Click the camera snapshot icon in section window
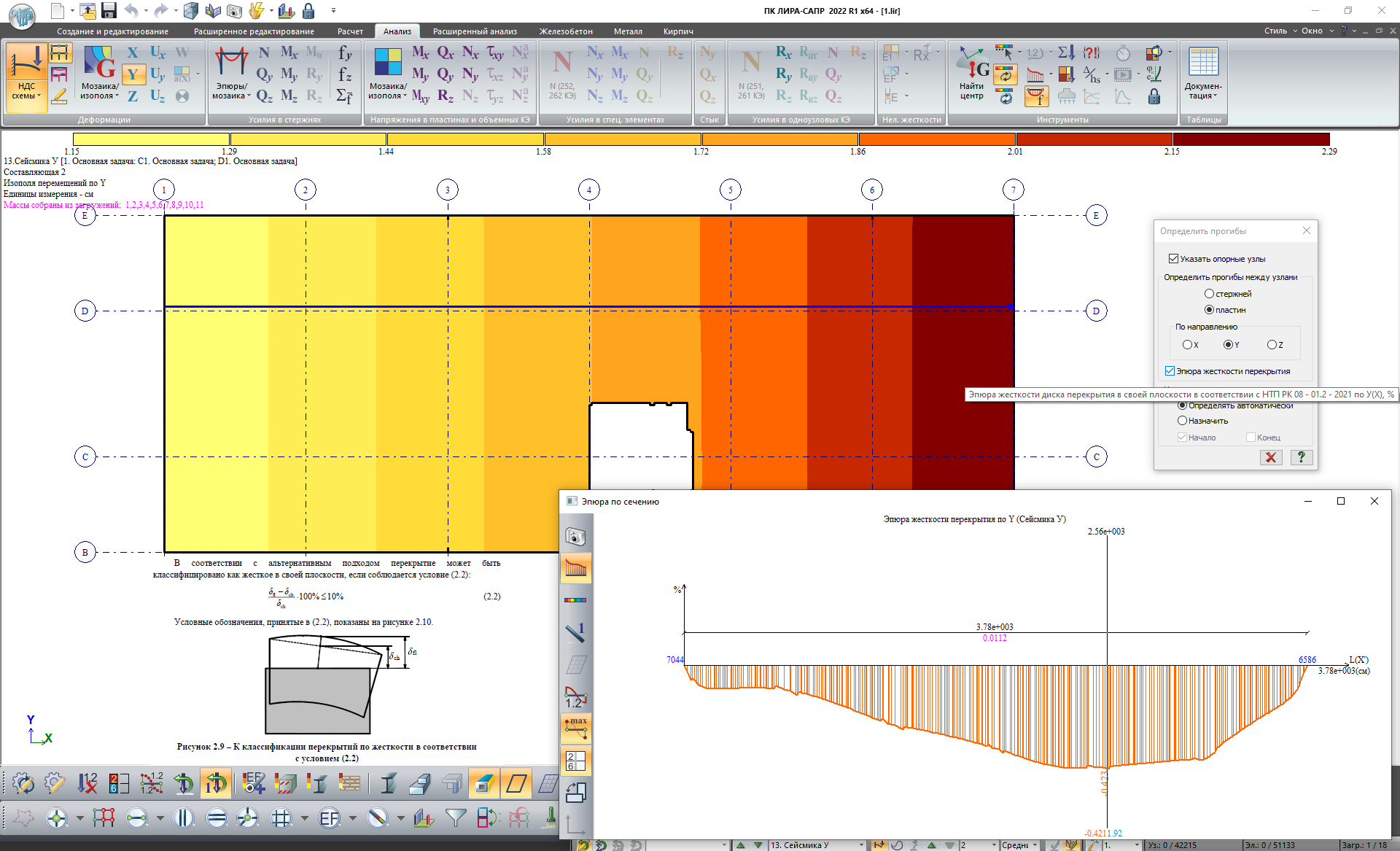The image size is (1400, 851). (575, 537)
